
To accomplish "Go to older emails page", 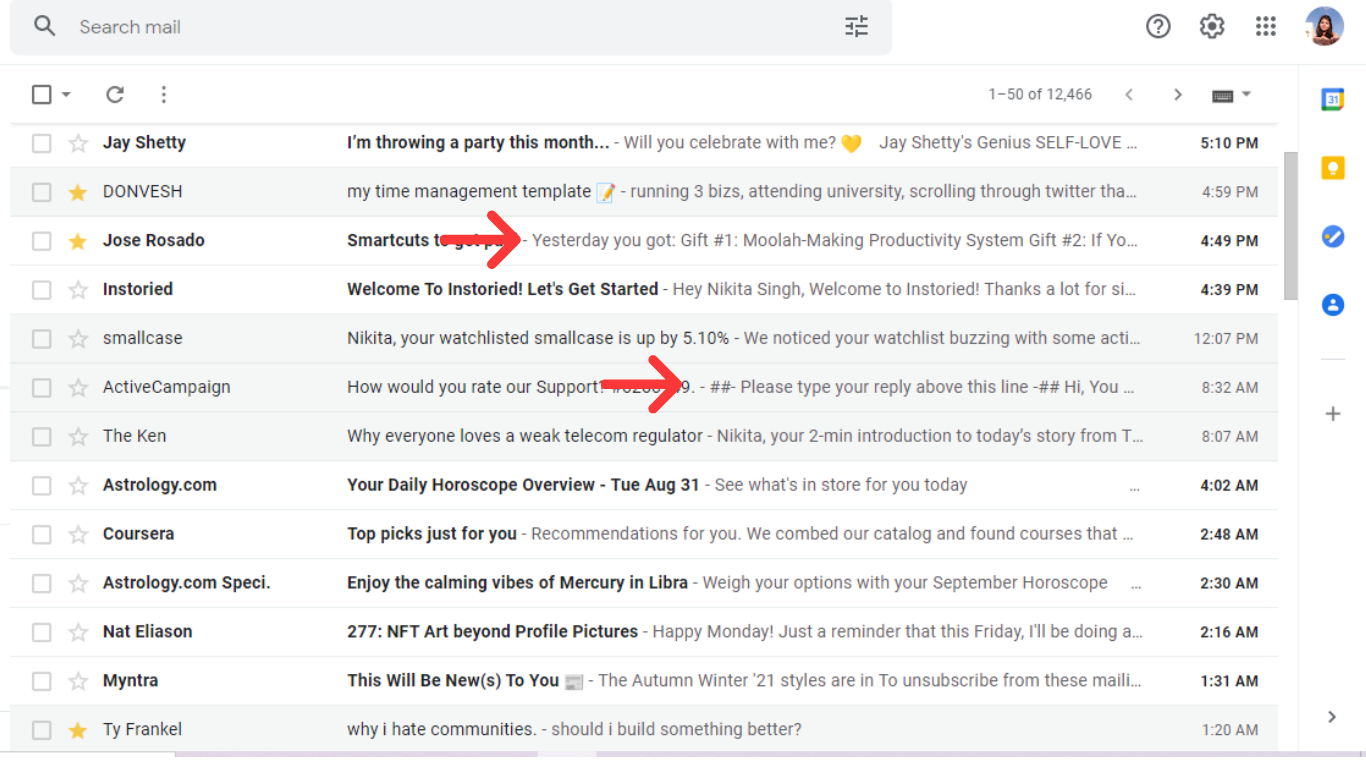I will click(x=1177, y=94).
